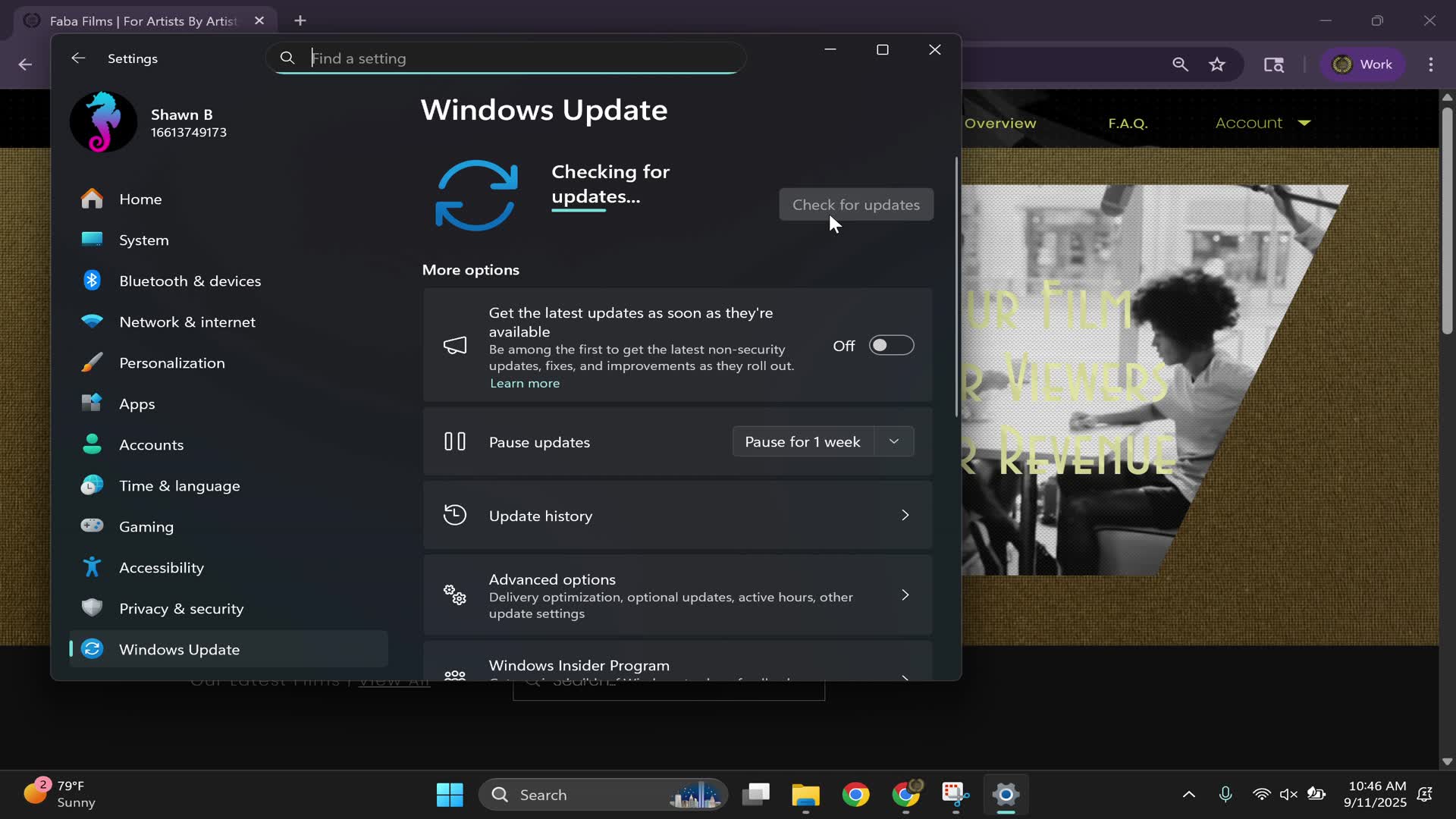The width and height of the screenshot is (1456, 819).
Task: Click the Personalization paintbrush icon
Action: click(92, 362)
